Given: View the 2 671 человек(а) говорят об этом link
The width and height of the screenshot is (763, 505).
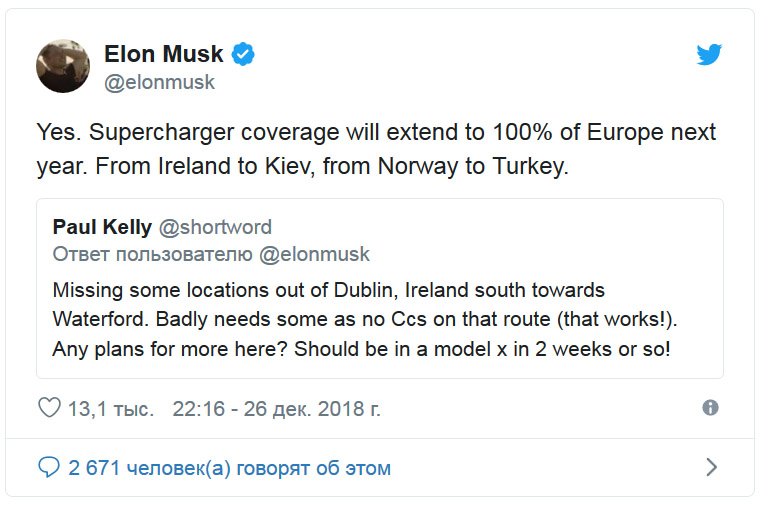Looking at the screenshot, I should pyautogui.click(x=229, y=468).
